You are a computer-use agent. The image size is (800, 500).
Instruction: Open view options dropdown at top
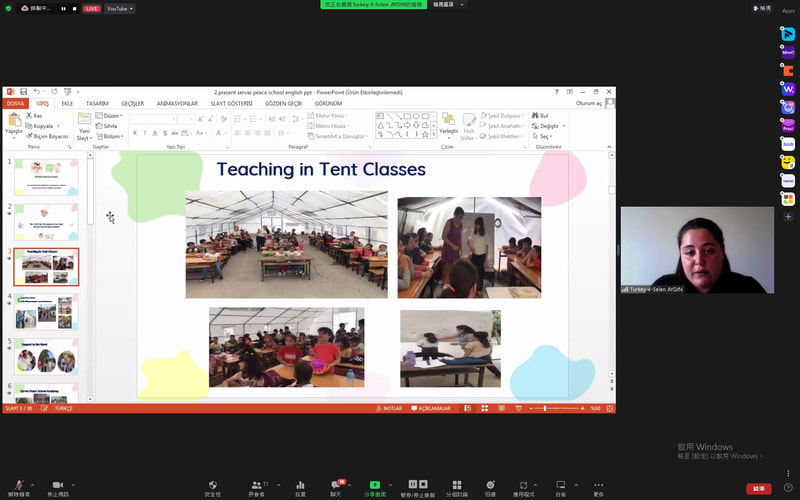click(x=449, y=5)
